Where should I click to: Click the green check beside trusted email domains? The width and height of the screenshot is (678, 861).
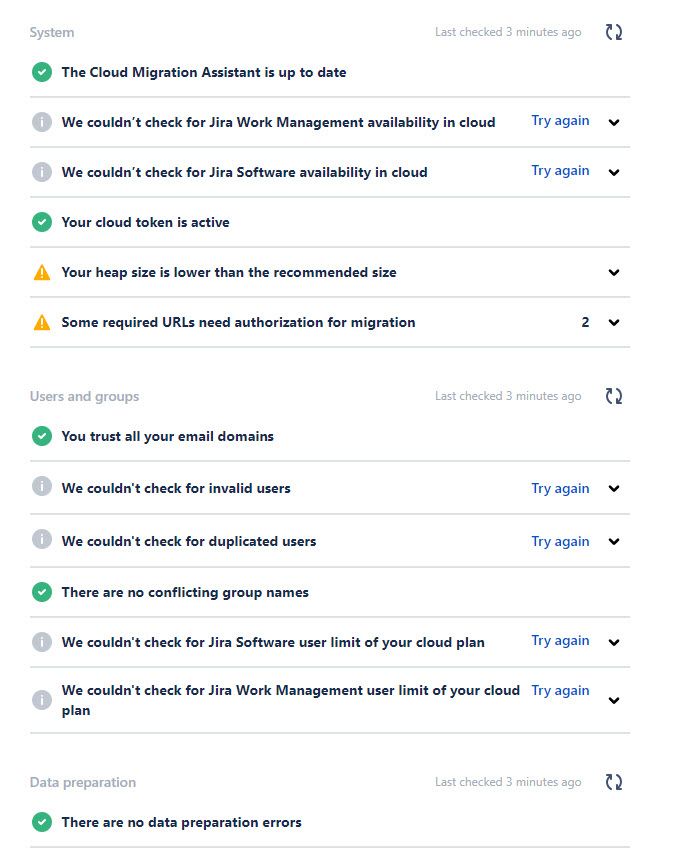pyautogui.click(x=42, y=436)
